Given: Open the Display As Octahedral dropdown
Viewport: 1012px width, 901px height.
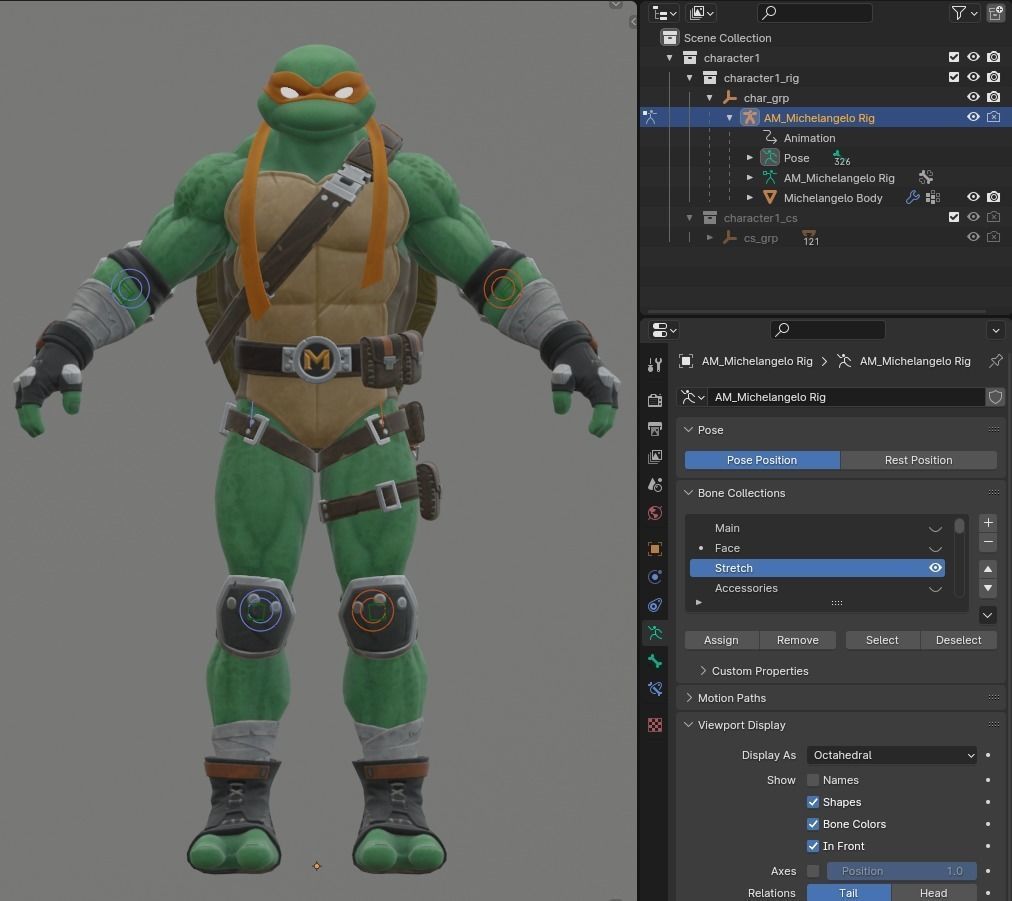Looking at the screenshot, I should [x=893, y=755].
